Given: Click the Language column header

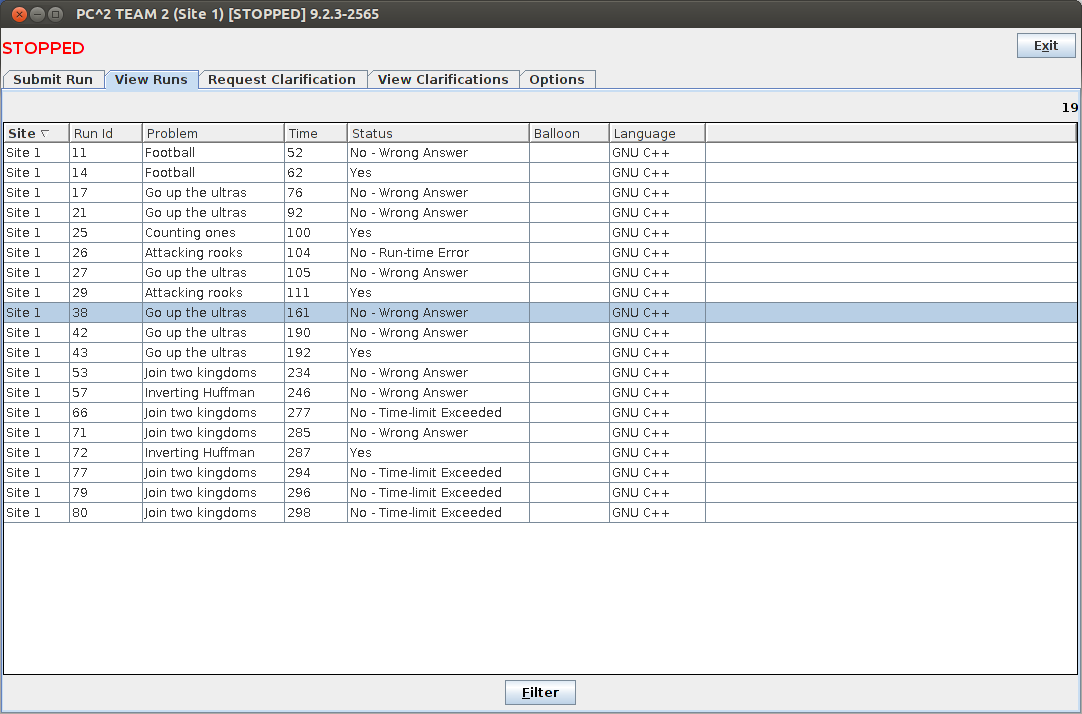Looking at the screenshot, I should click(656, 134).
